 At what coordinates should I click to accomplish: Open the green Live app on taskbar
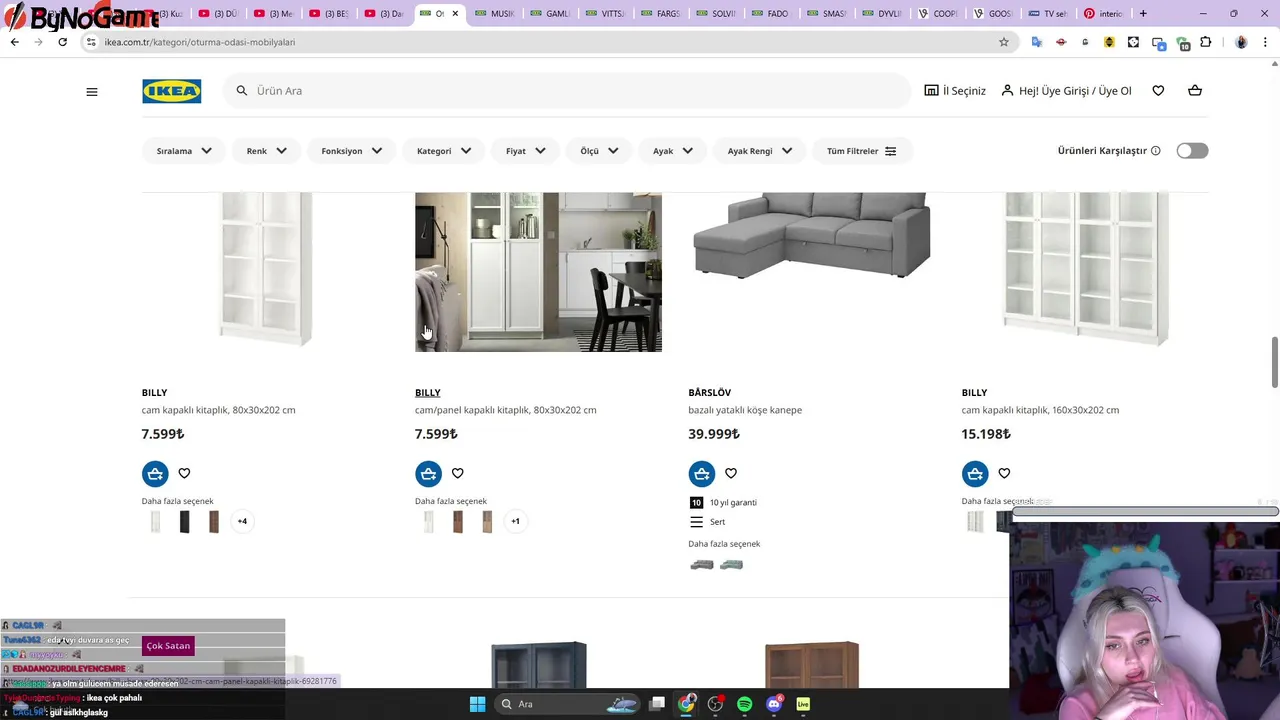tap(803, 704)
